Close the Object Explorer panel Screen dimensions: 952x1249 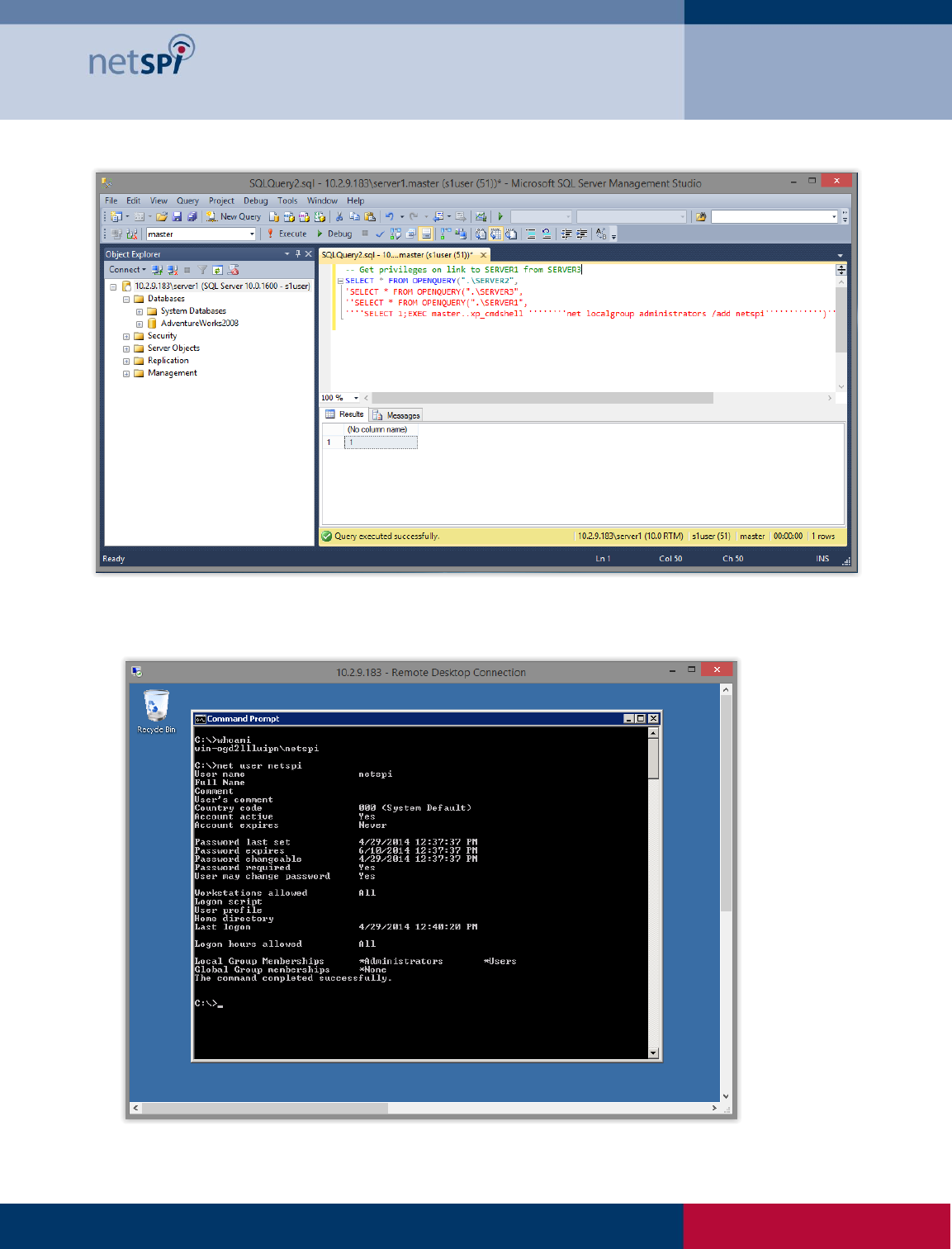click(x=309, y=254)
